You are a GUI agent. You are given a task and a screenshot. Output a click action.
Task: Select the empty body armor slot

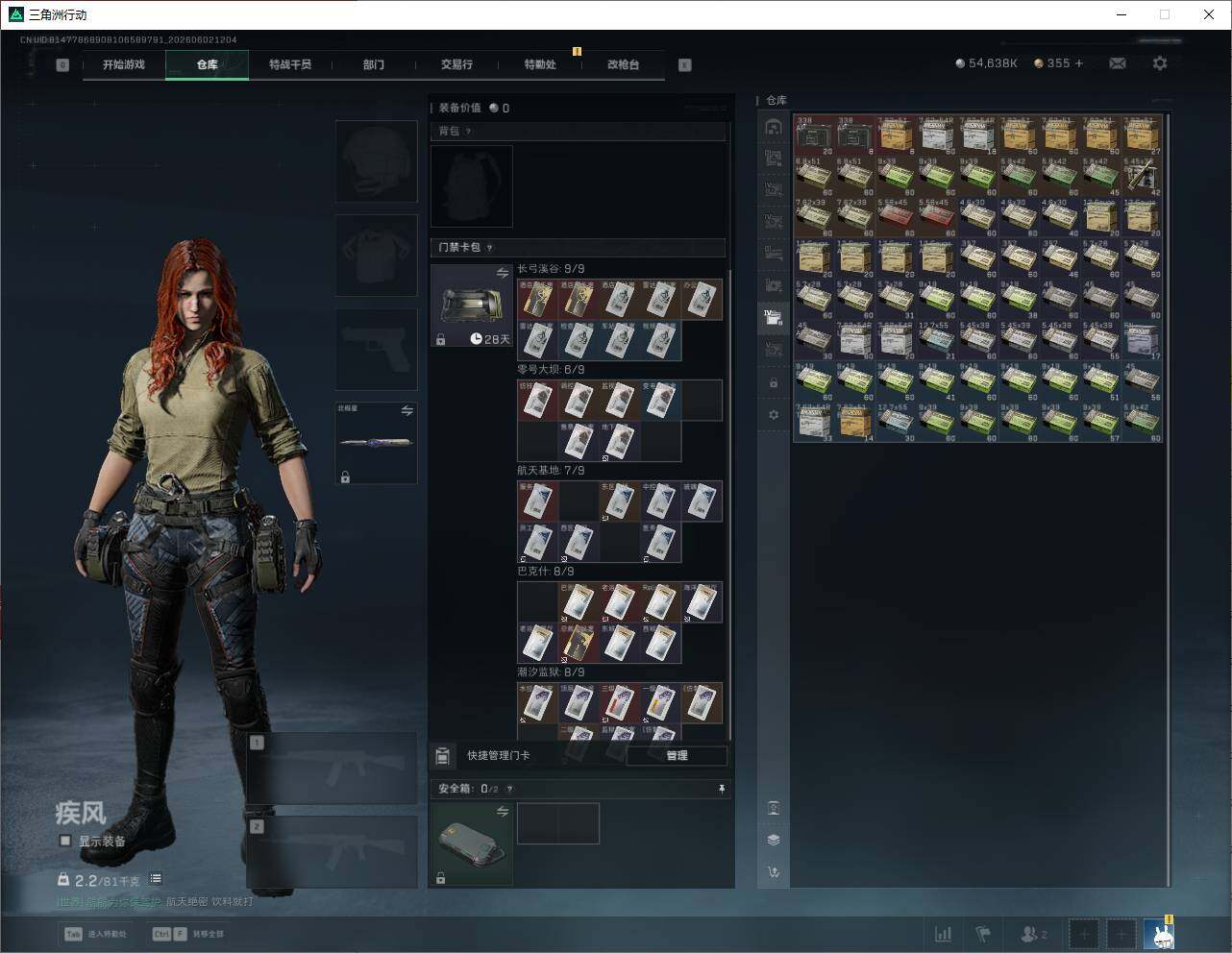(377, 256)
